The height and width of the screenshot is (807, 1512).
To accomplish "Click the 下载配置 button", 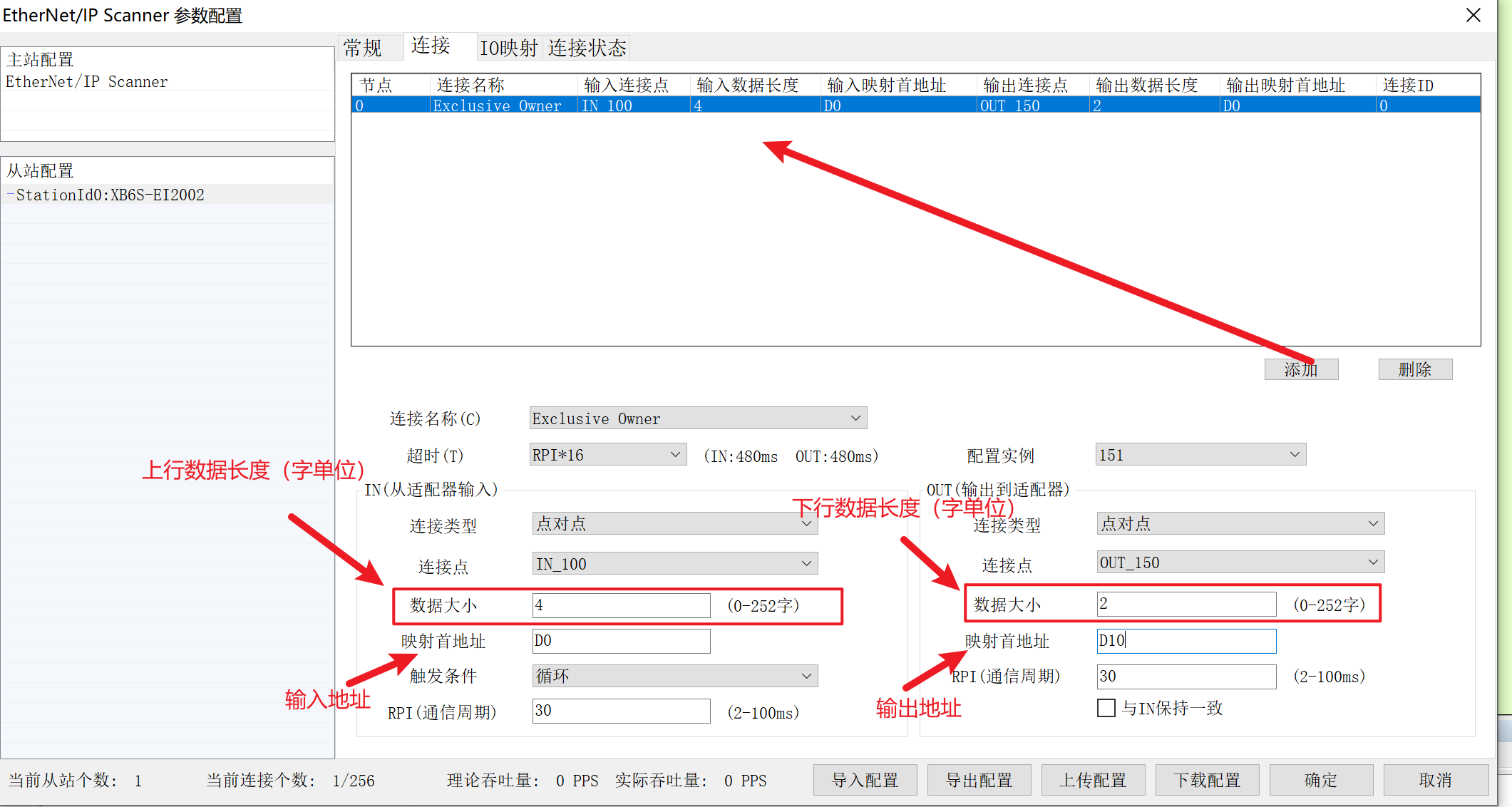I will [1208, 780].
